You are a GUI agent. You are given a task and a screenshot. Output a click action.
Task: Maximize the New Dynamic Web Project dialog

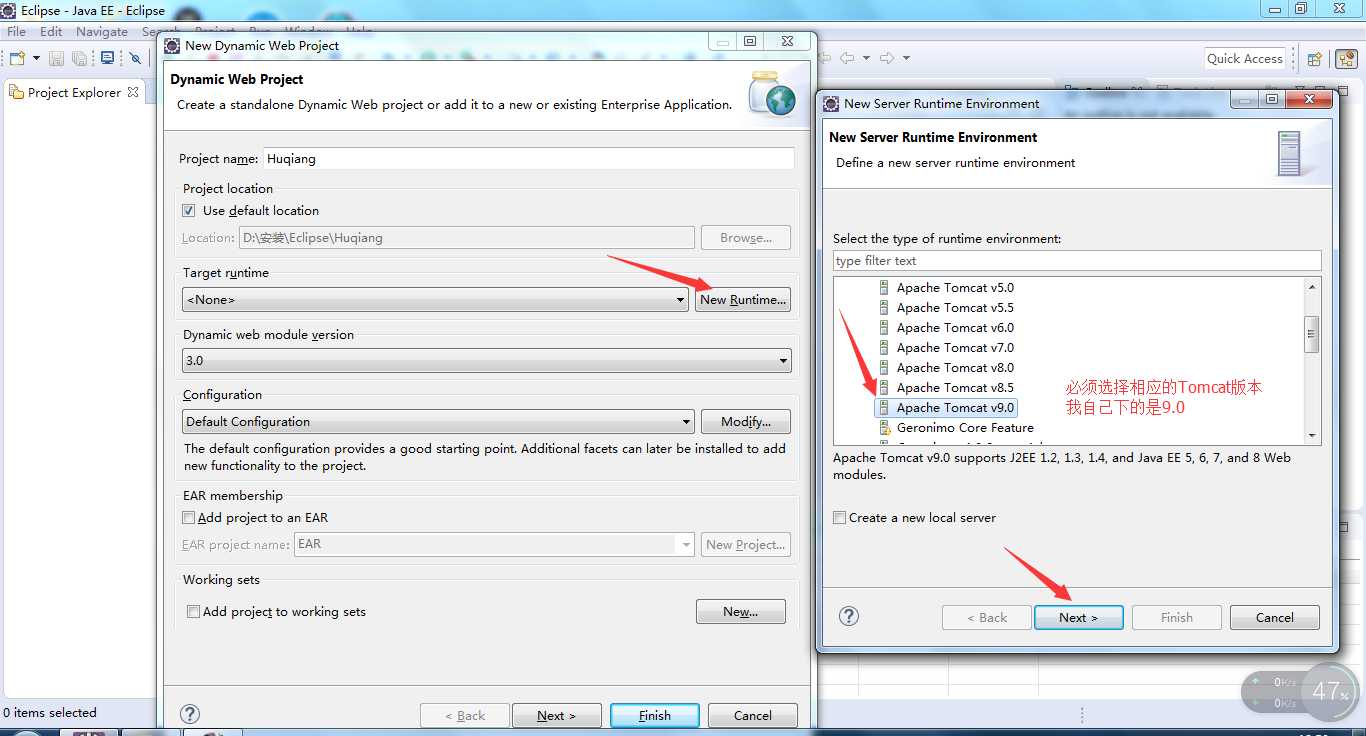[x=750, y=41]
